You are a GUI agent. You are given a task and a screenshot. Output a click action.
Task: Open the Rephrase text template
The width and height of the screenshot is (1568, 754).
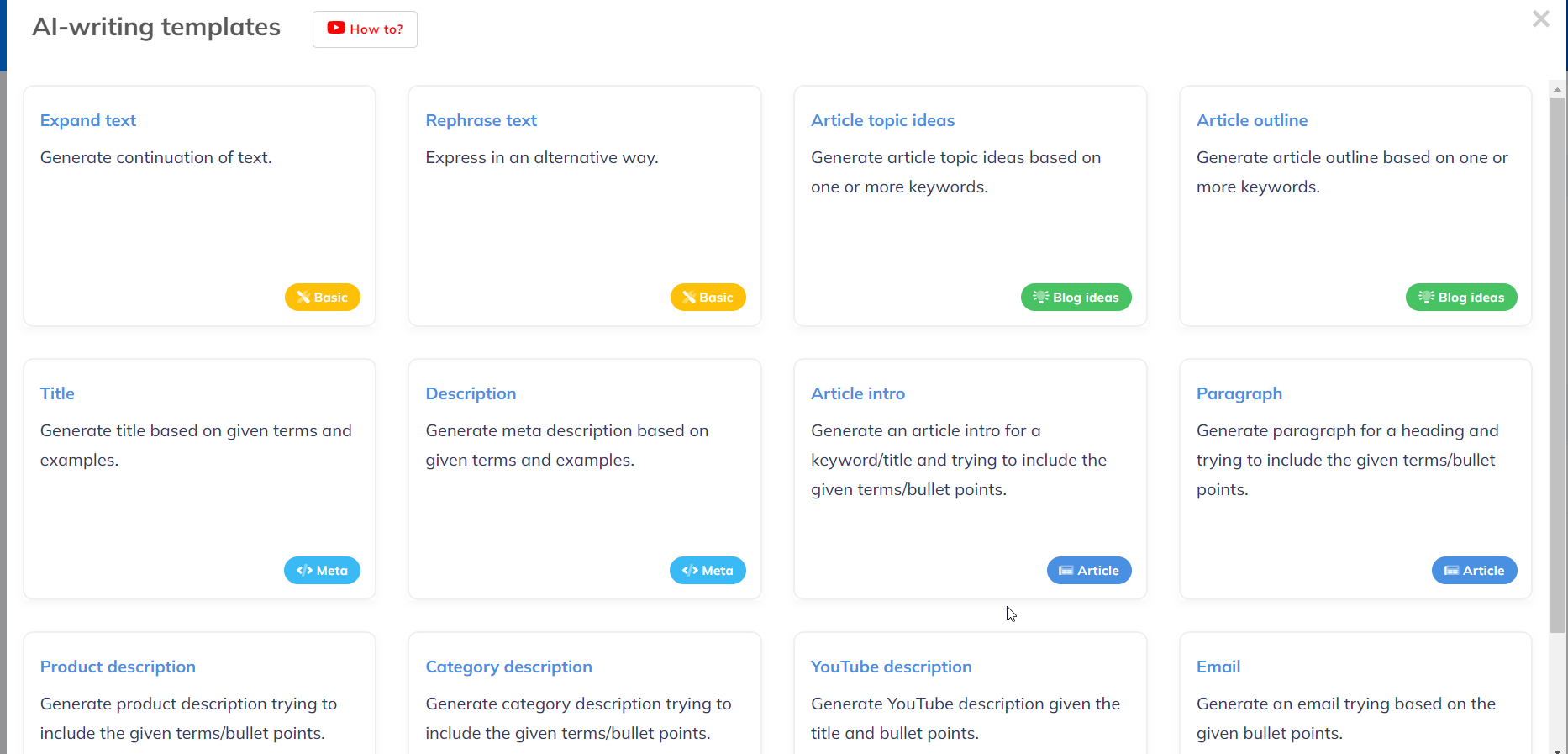point(481,120)
